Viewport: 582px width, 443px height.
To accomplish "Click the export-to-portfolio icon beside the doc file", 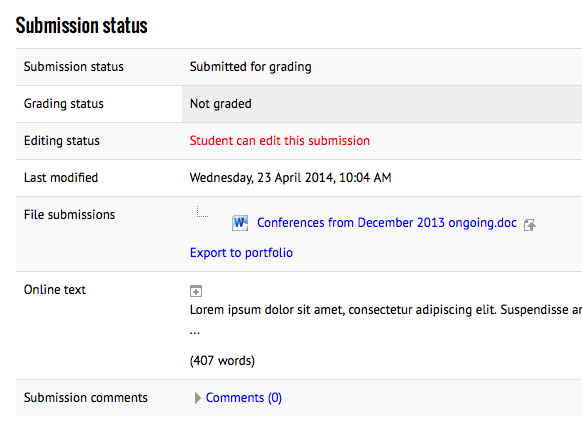I will click(x=530, y=225).
